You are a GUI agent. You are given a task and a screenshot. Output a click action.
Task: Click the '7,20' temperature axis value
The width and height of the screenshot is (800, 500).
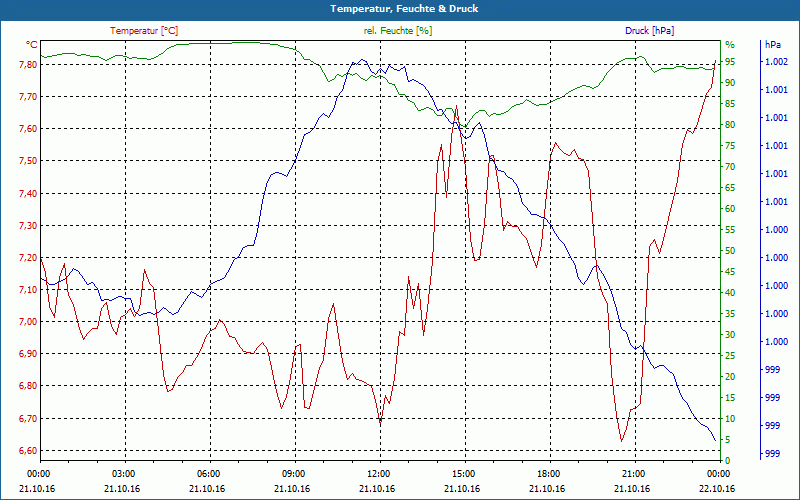click(29, 258)
